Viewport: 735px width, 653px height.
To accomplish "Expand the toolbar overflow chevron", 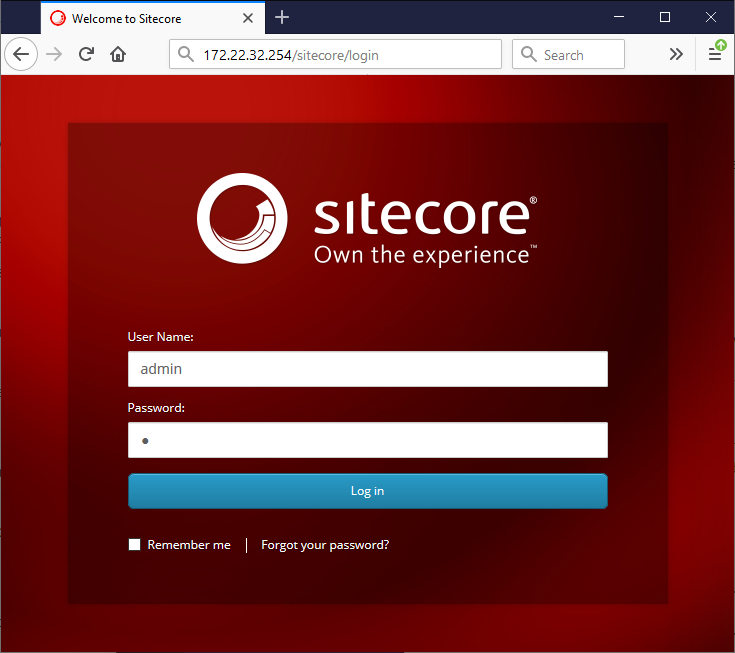I will point(676,55).
